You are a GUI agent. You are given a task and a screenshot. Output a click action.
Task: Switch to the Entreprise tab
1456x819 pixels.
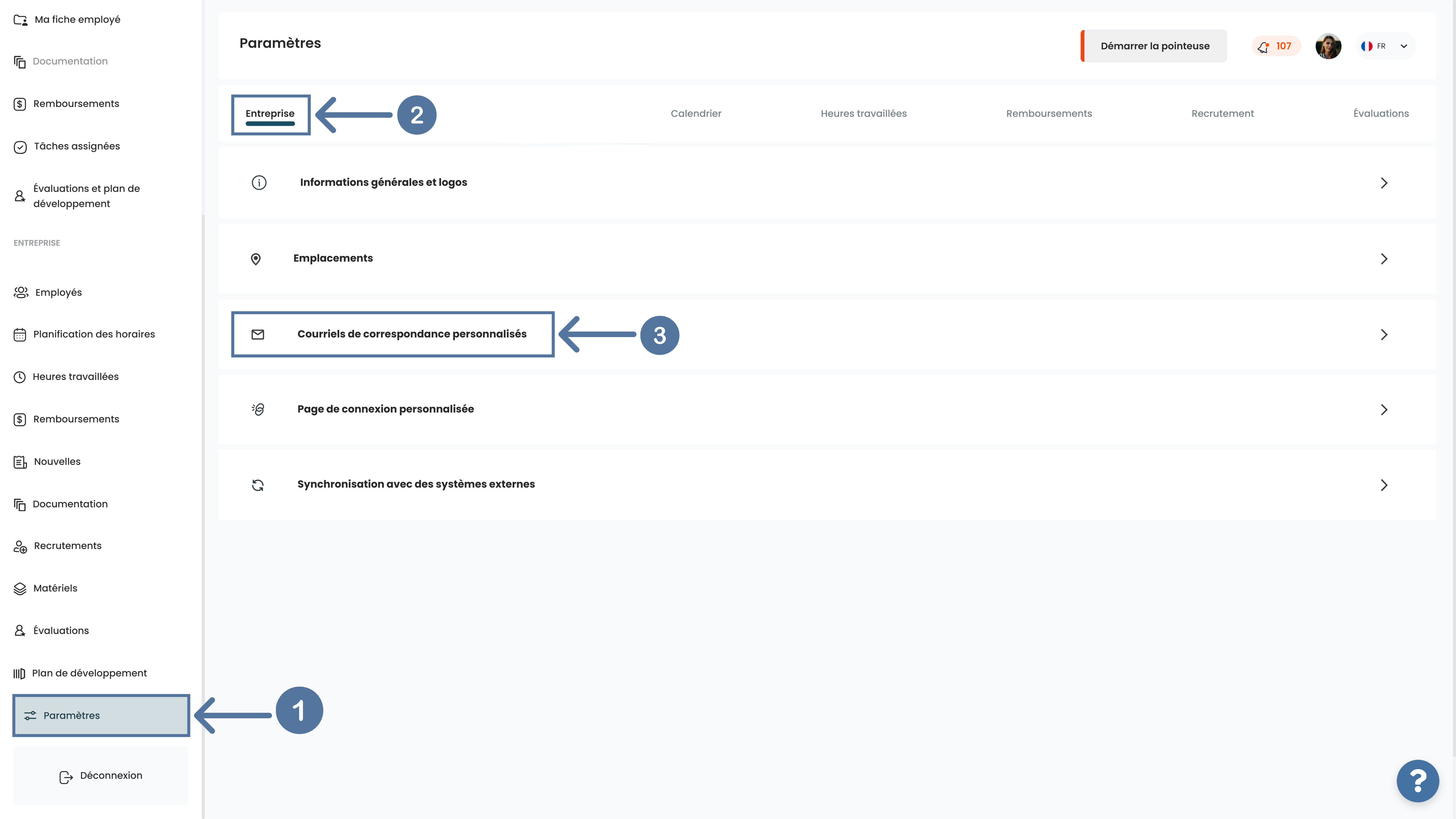point(270,114)
